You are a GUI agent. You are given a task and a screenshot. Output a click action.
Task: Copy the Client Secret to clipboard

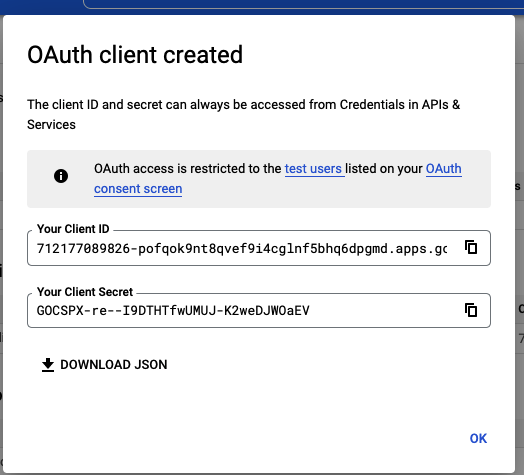(x=471, y=310)
